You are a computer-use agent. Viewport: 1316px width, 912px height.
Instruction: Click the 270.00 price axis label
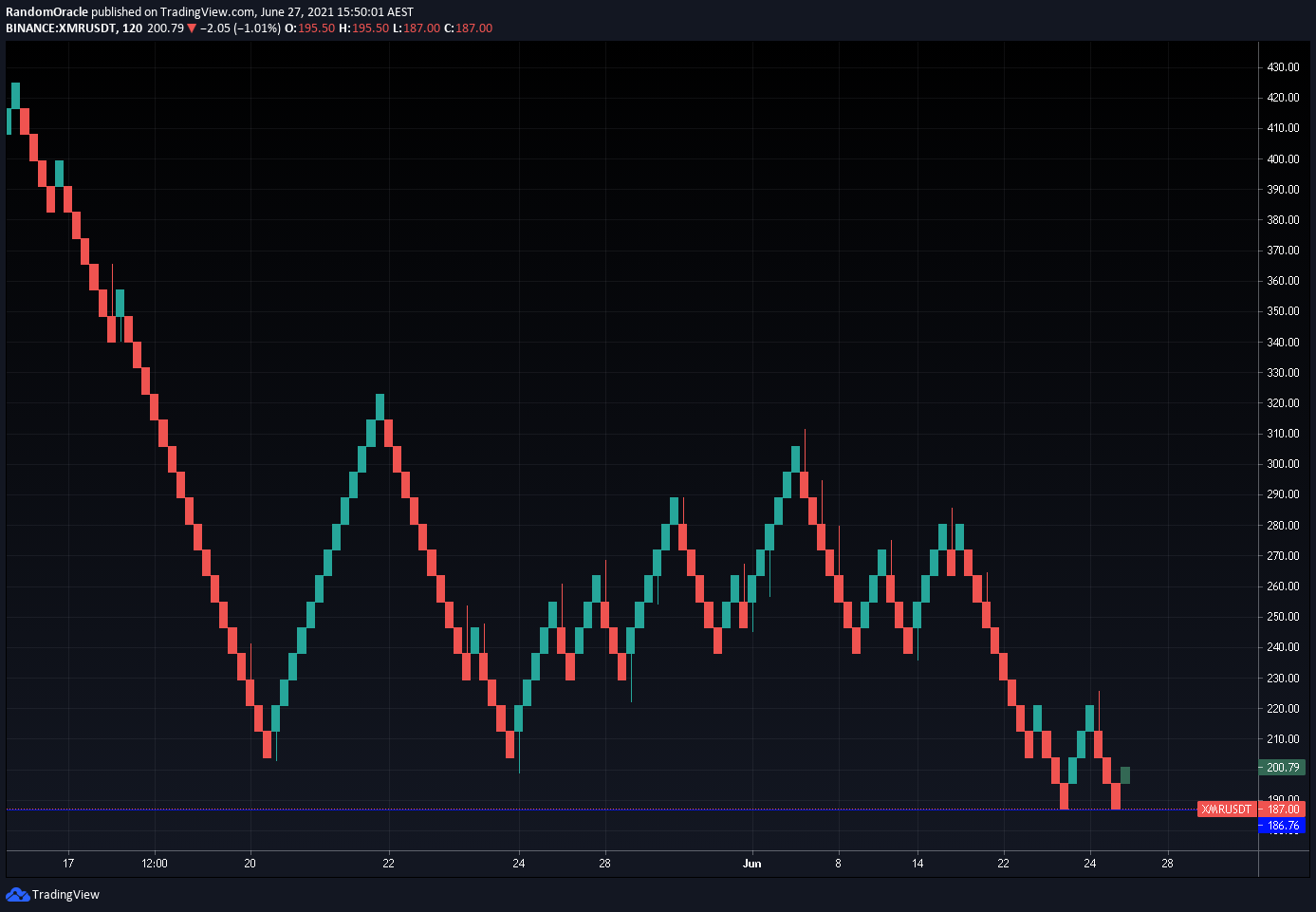coord(1283,556)
